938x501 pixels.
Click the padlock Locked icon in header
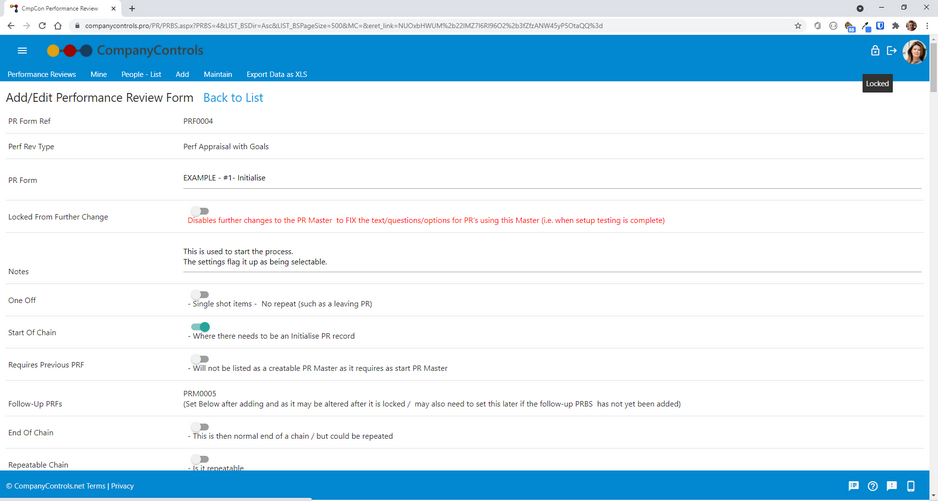click(x=875, y=50)
